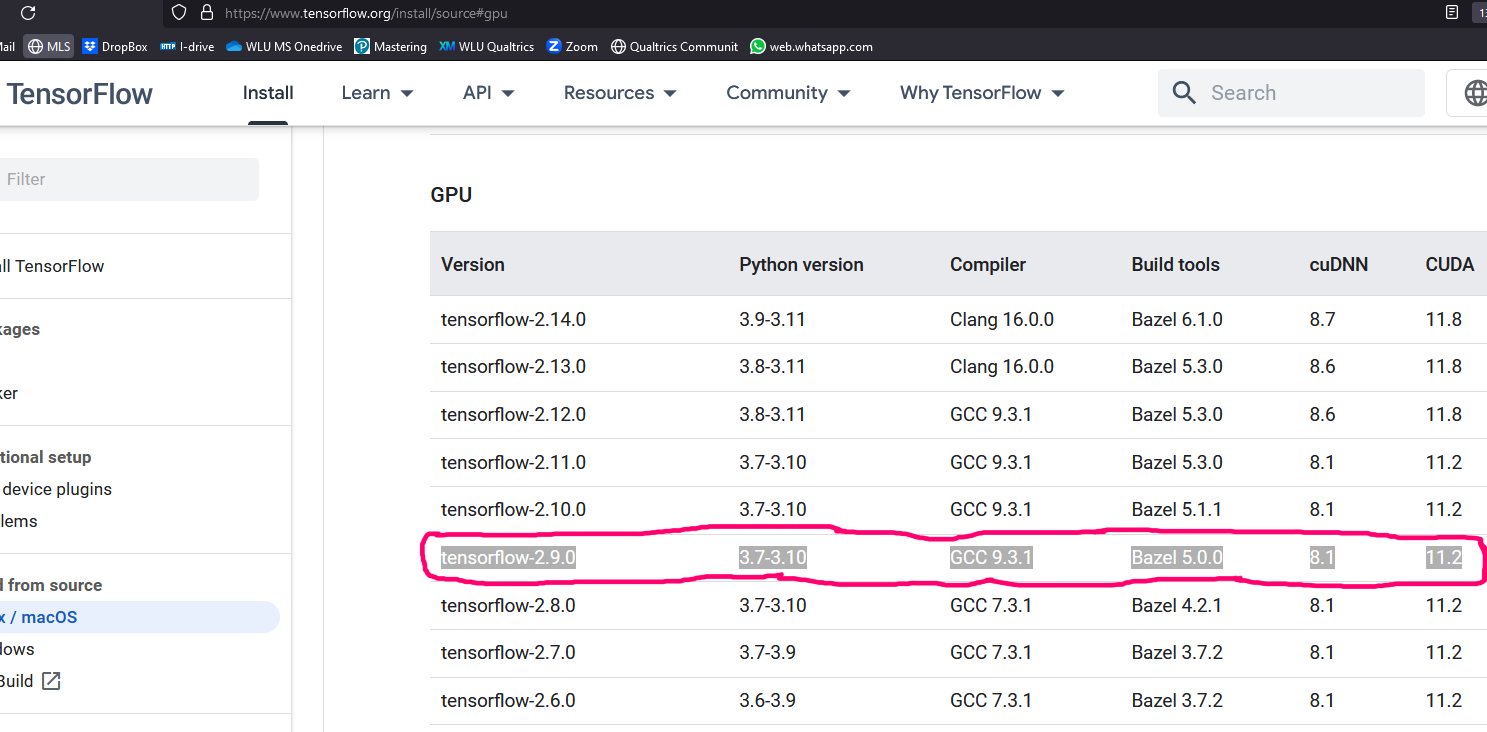The image size is (1487, 732).
Task: Click the Bazel 5.1.1 cell
Action: (x=1177, y=509)
